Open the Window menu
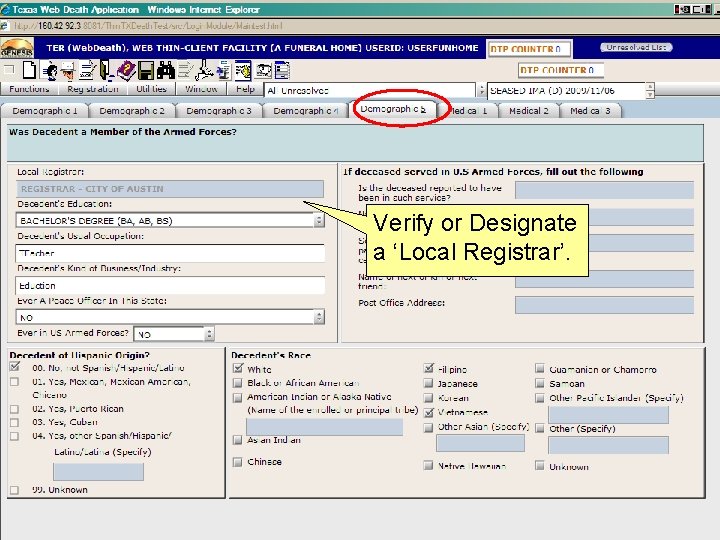720x540 pixels. click(x=201, y=89)
